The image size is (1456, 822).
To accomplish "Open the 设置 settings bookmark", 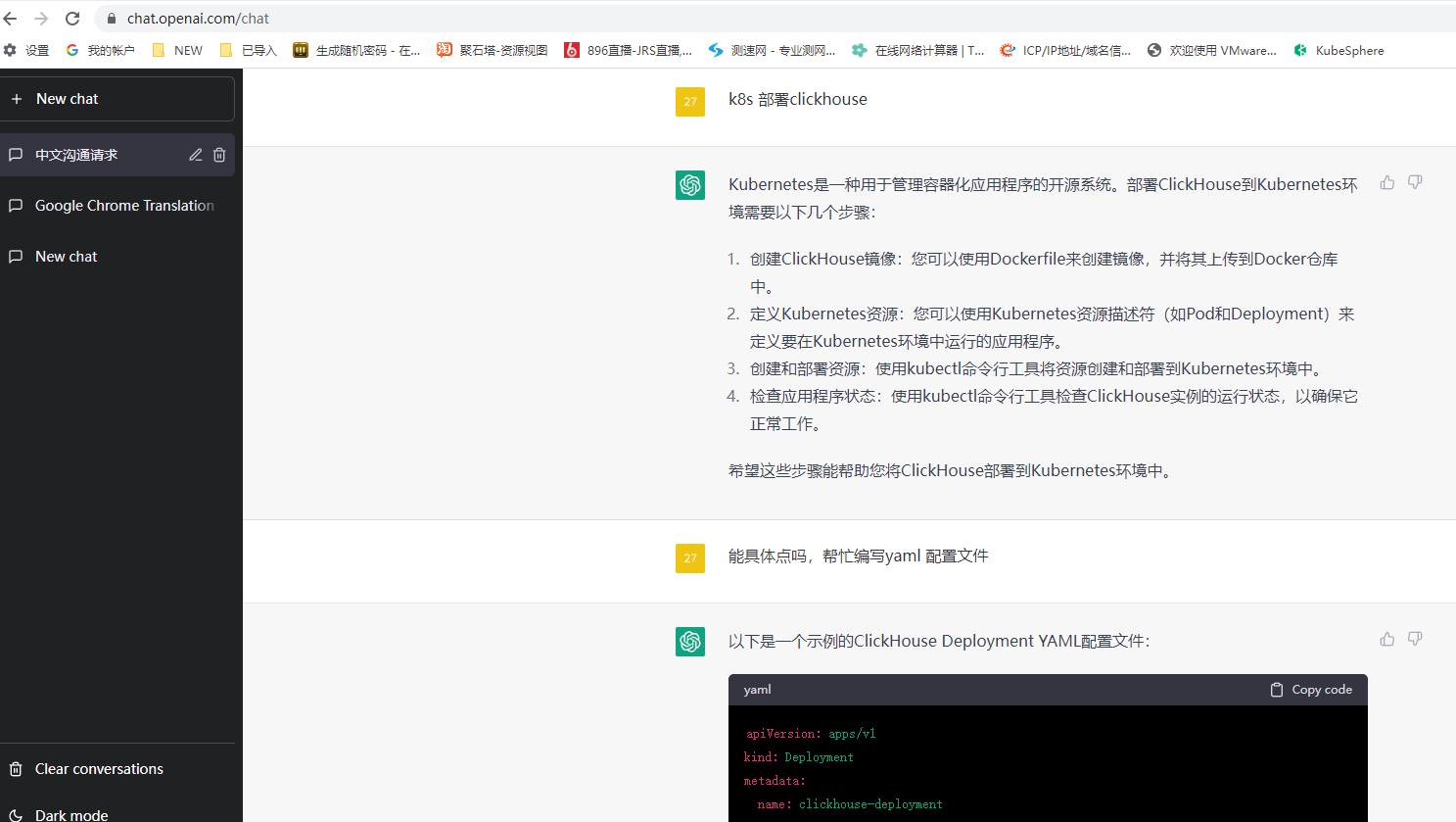I will 26,50.
